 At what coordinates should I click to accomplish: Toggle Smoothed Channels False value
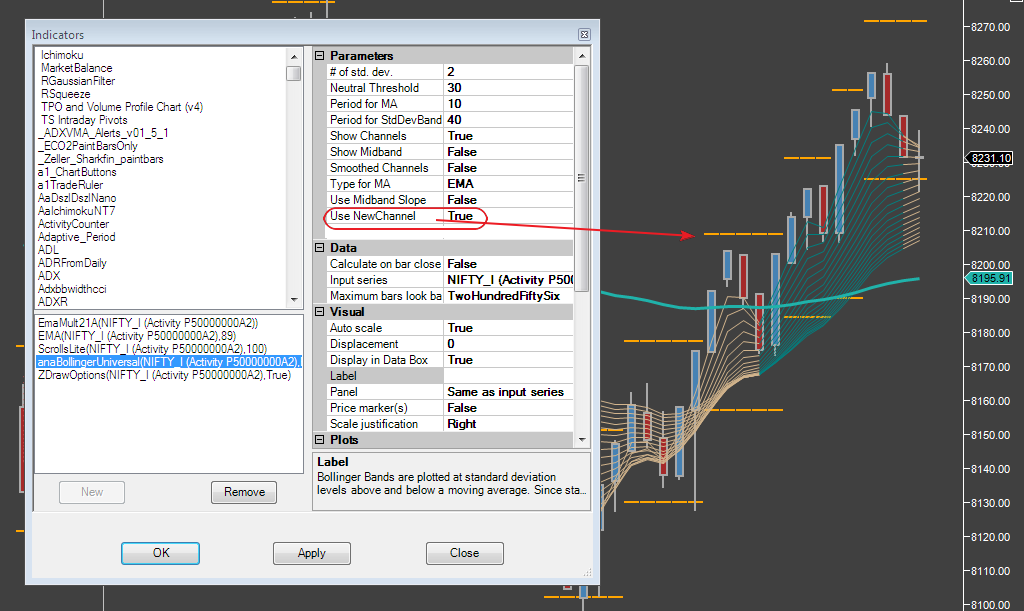click(508, 168)
